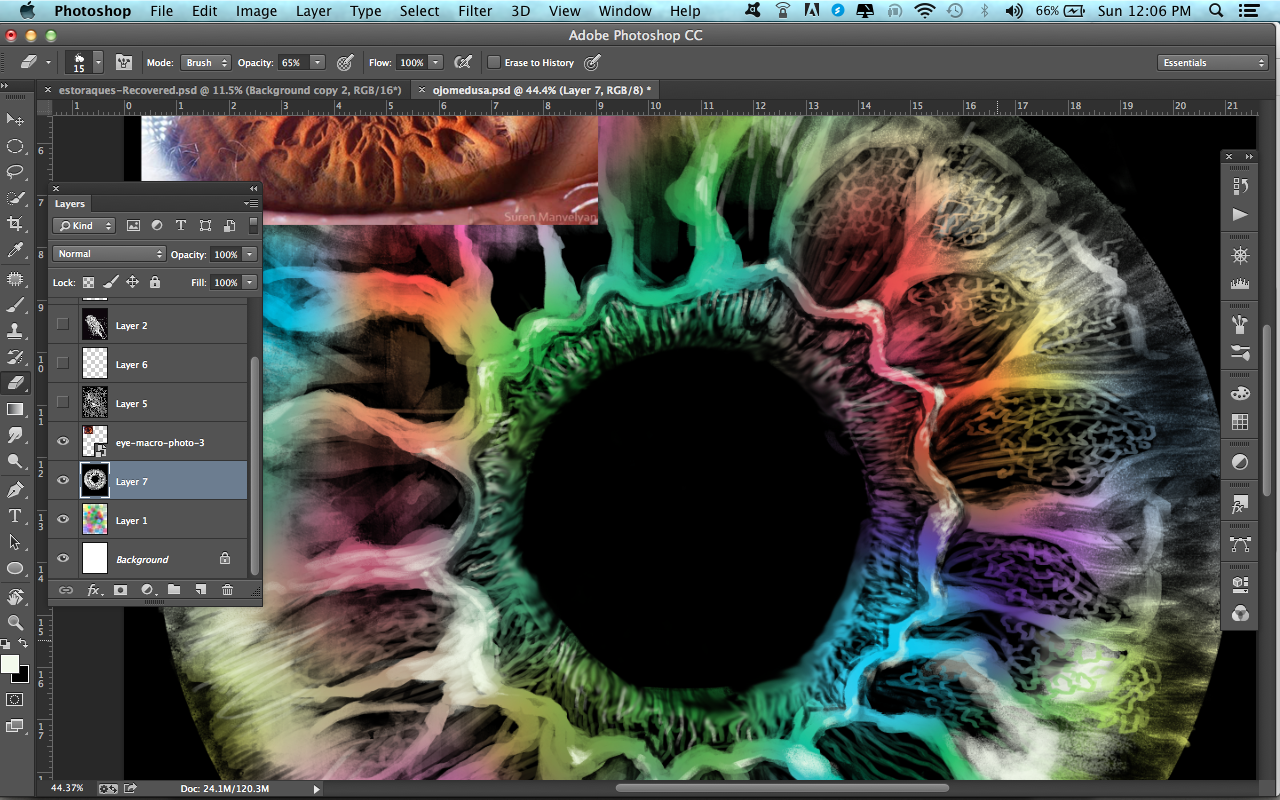The image size is (1280, 800).
Task: Hide the eye-macro-photo-3 layer
Action: coord(63,441)
